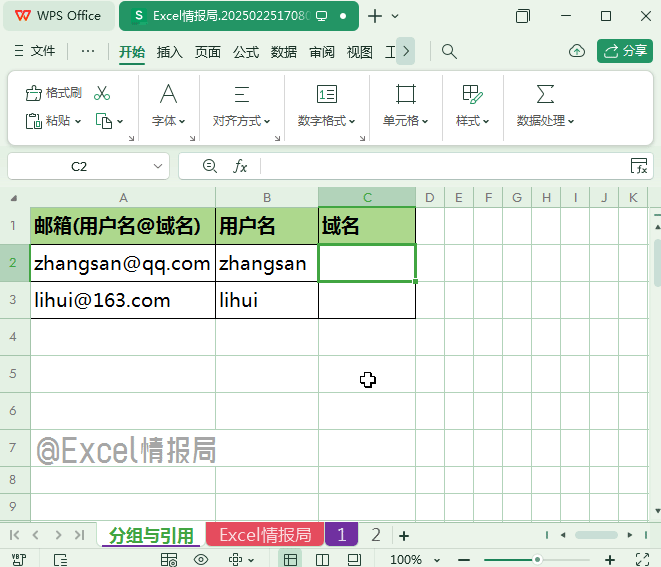Click the select-all corner triangle
This screenshot has width=661, height=567.
pyautogui.click(x=14, y=198)
